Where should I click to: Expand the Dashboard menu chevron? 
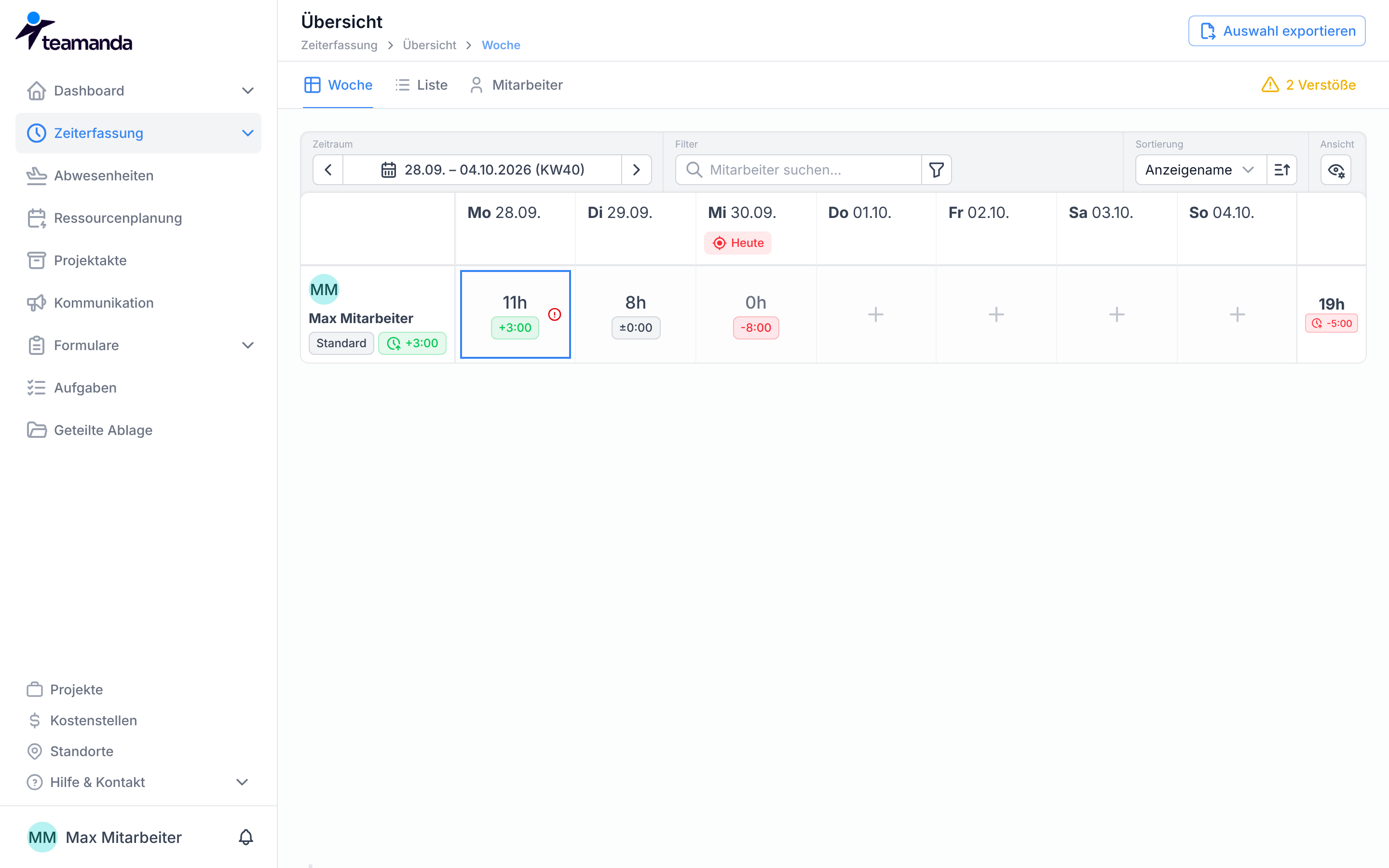[x=248, y=91]
